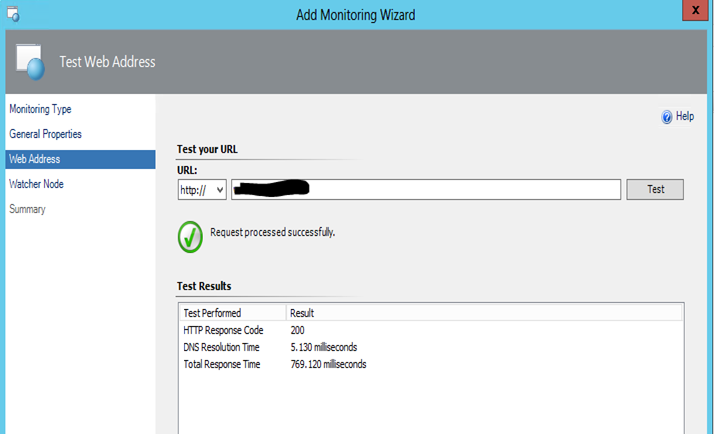714x434 pixels.
Task: Open the Help link
Action: [x=685, y=117]
